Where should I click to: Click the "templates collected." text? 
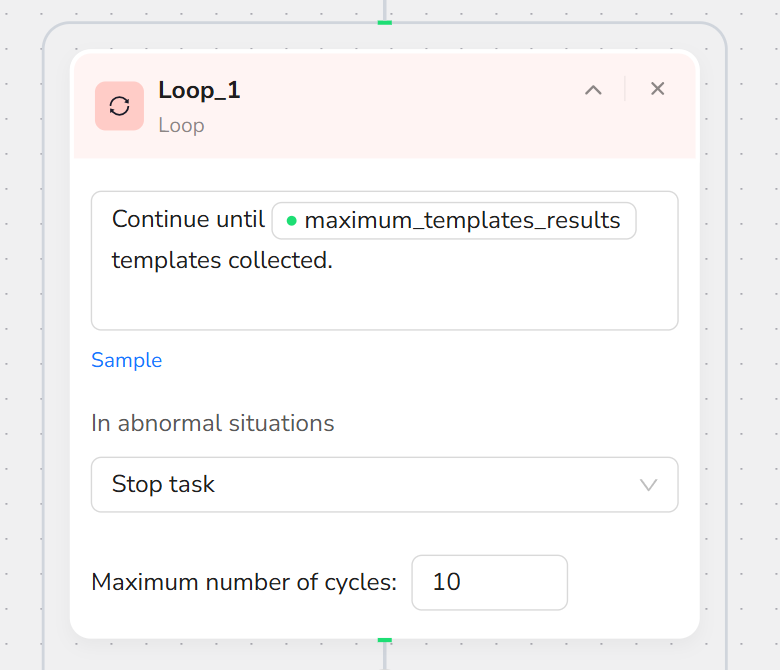click(x=222, y=260)
